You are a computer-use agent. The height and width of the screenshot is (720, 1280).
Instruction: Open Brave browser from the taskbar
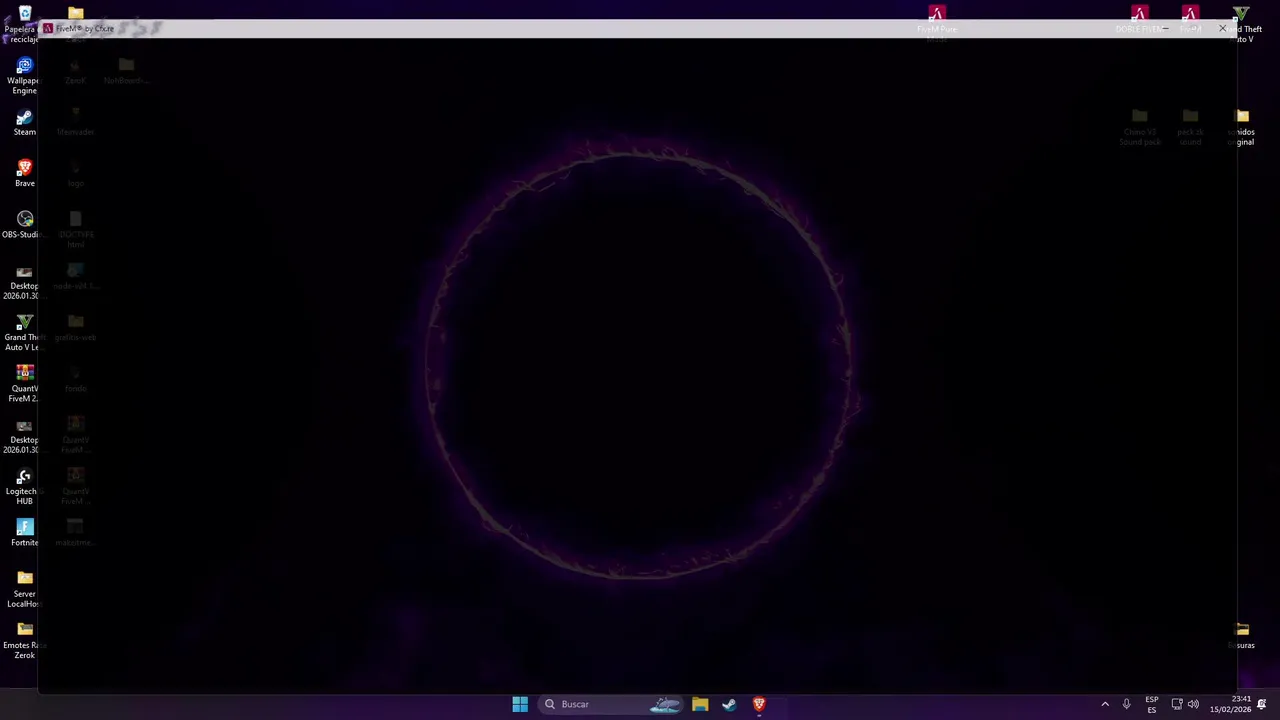(x=759, y=704)
